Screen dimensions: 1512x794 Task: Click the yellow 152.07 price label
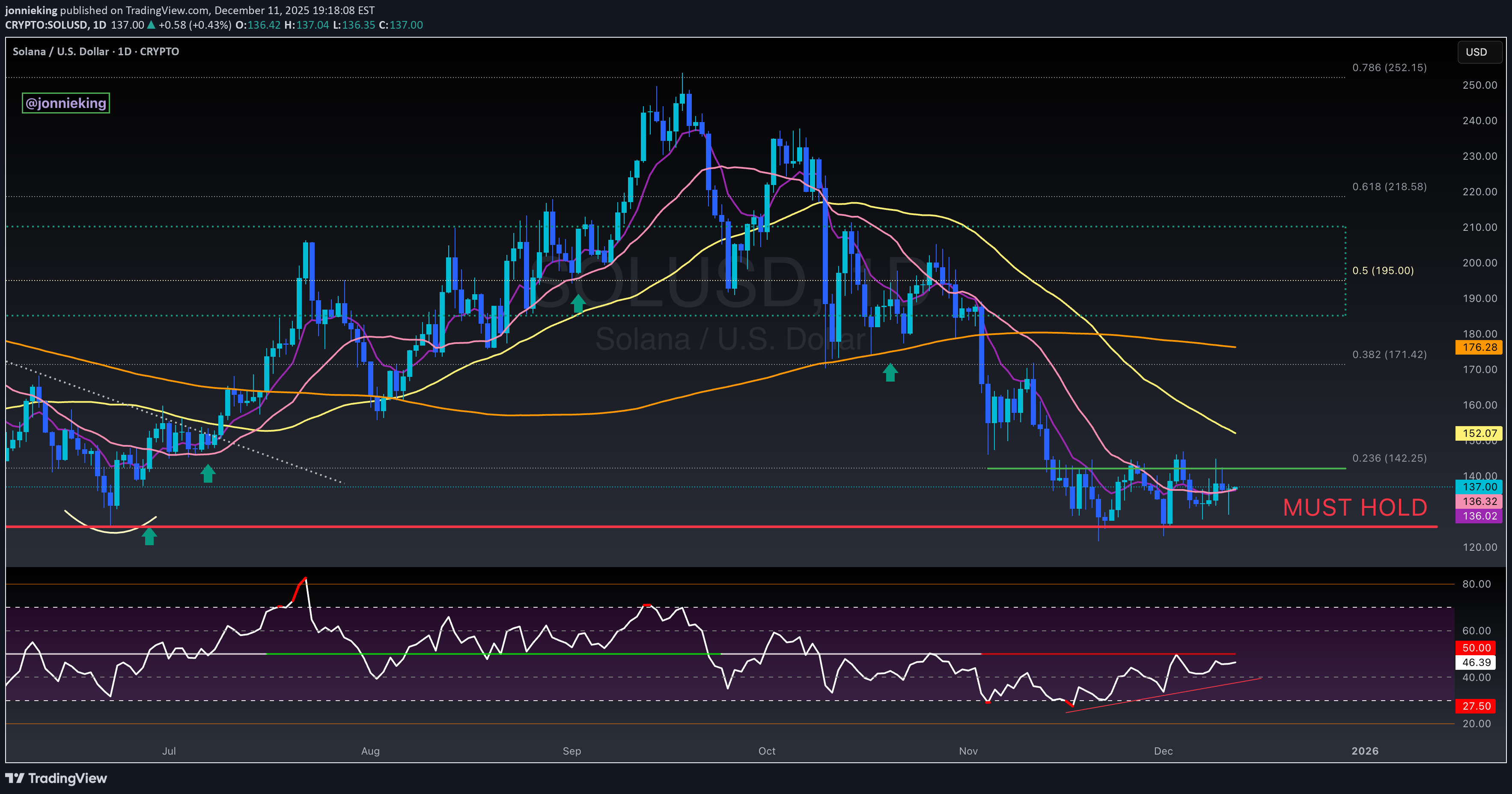click(1479, 433)
